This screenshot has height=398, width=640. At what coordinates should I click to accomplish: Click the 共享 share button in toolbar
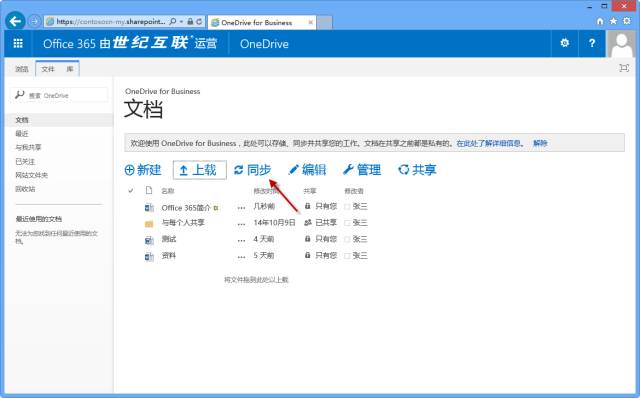click(417, 170)
